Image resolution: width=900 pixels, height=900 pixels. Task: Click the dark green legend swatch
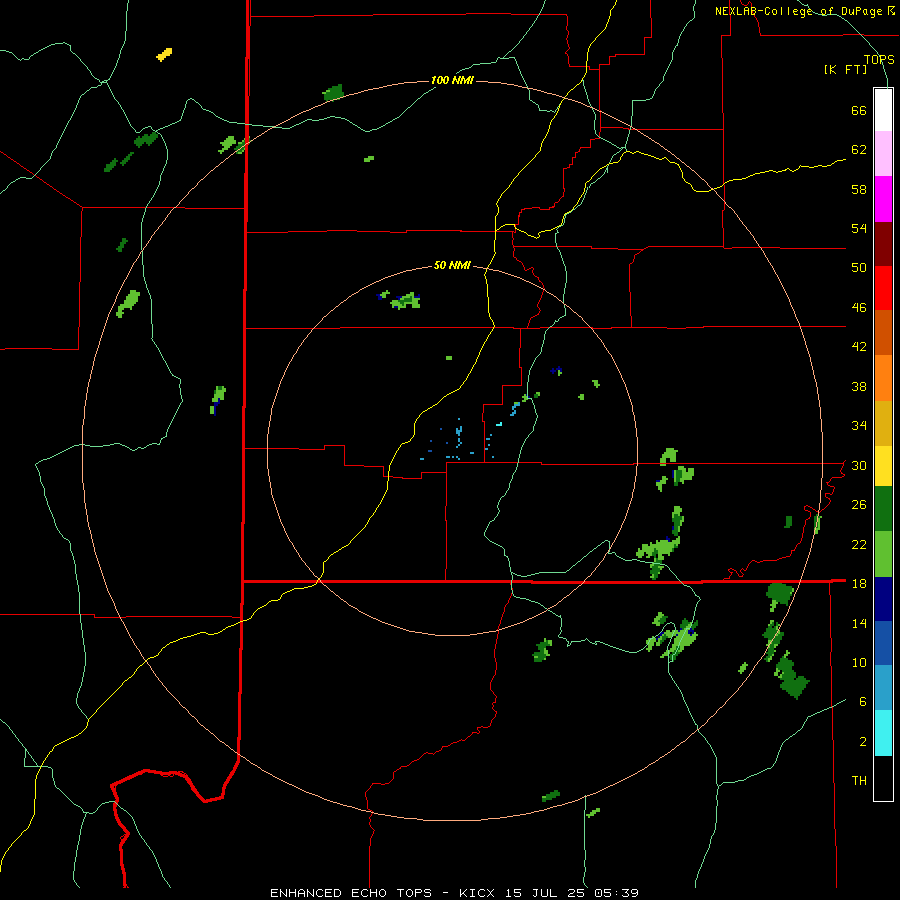[883, 509]
